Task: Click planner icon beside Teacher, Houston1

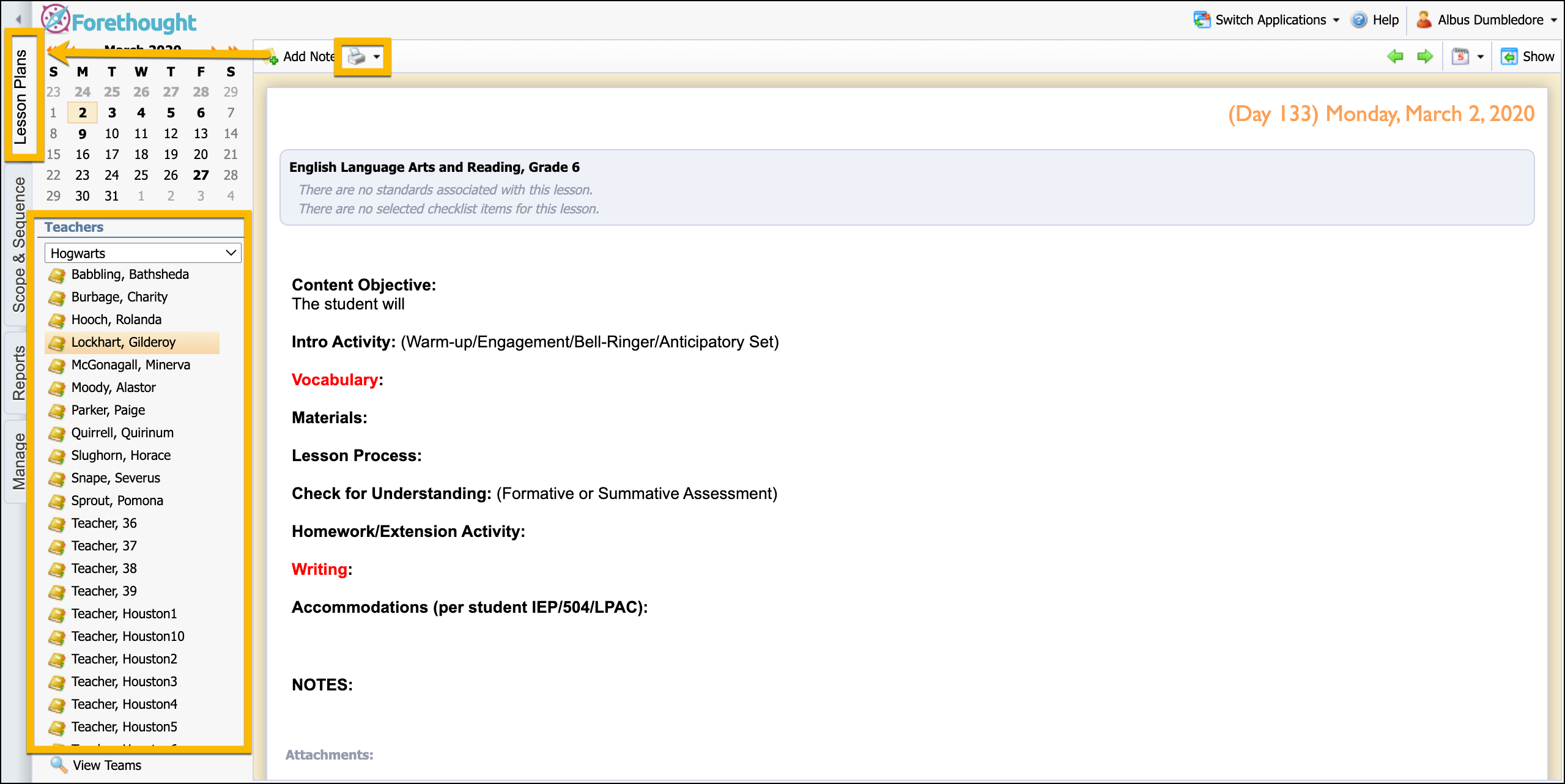Action: click(x=57, y=615)
